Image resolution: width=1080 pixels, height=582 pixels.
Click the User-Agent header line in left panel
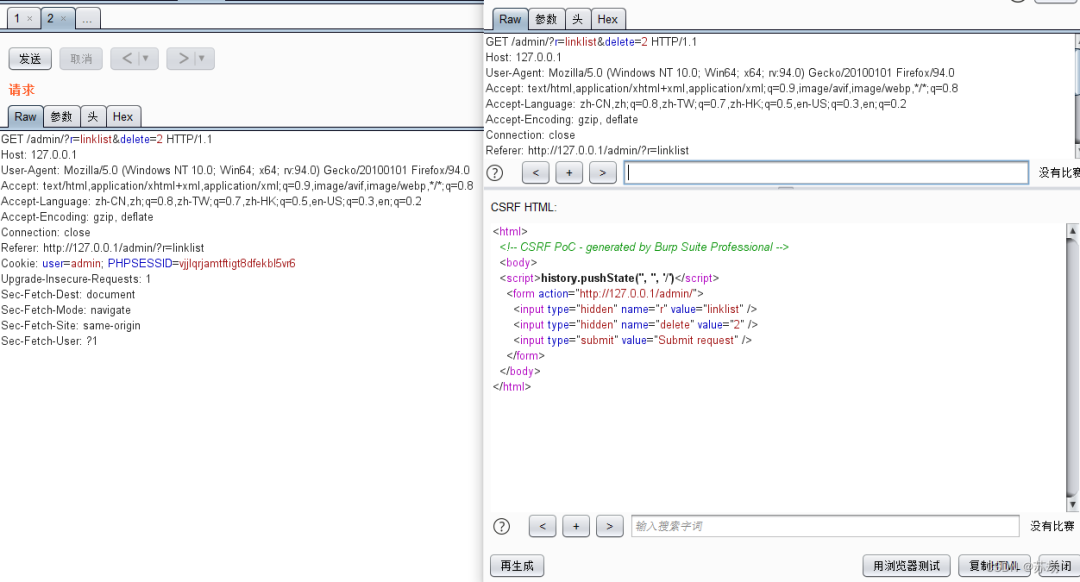click(236, 170)
